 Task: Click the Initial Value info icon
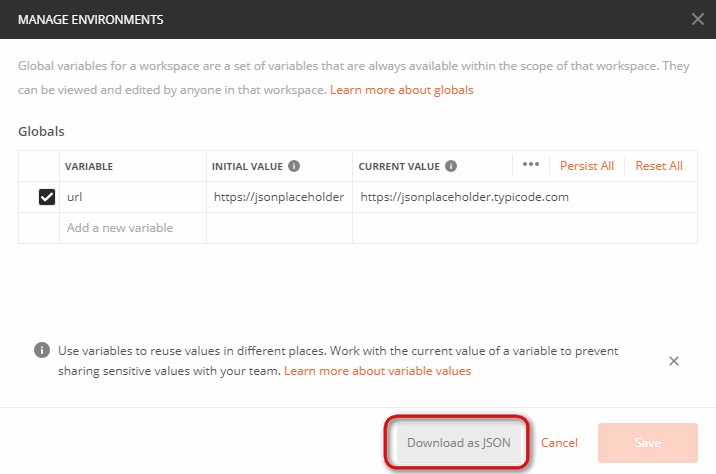(294, 166)
